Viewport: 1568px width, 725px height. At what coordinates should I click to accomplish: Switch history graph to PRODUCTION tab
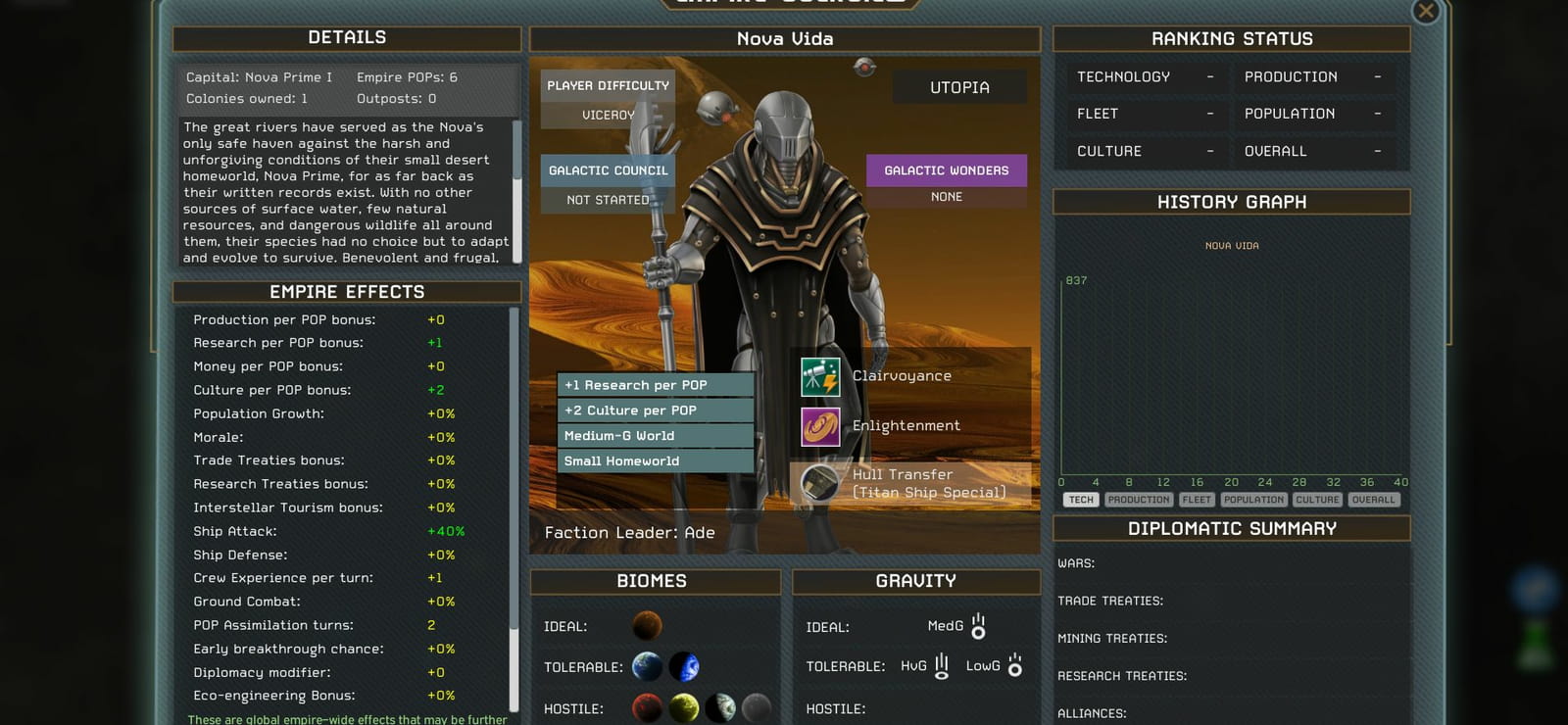pos(1139,500)
